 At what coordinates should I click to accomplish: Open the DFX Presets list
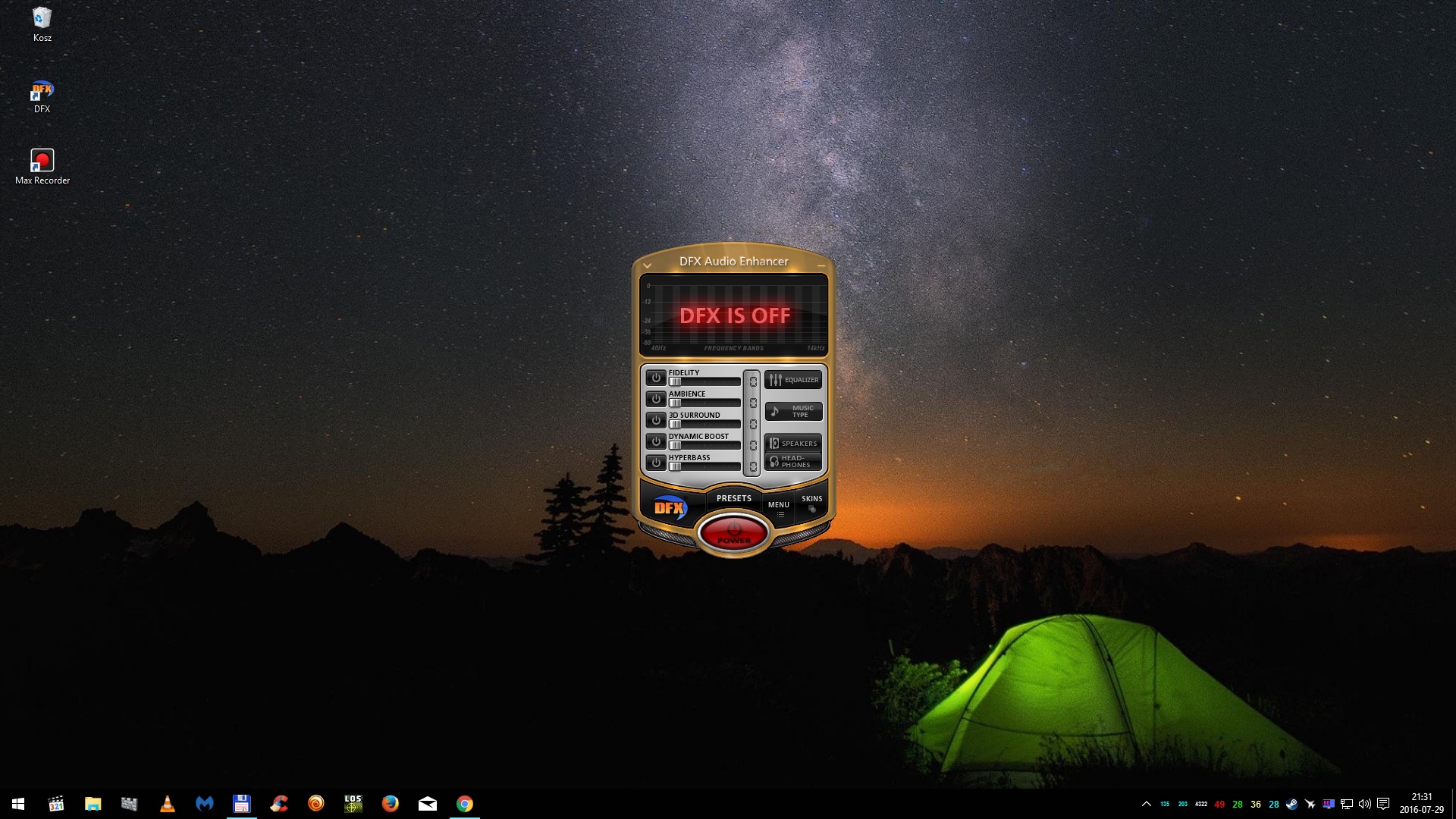(733, 498)
